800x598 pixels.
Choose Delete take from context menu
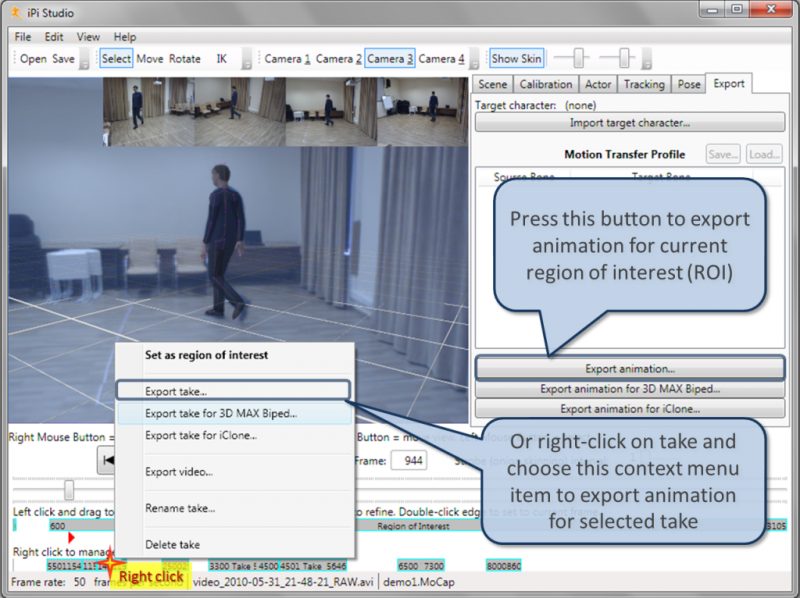234,544
